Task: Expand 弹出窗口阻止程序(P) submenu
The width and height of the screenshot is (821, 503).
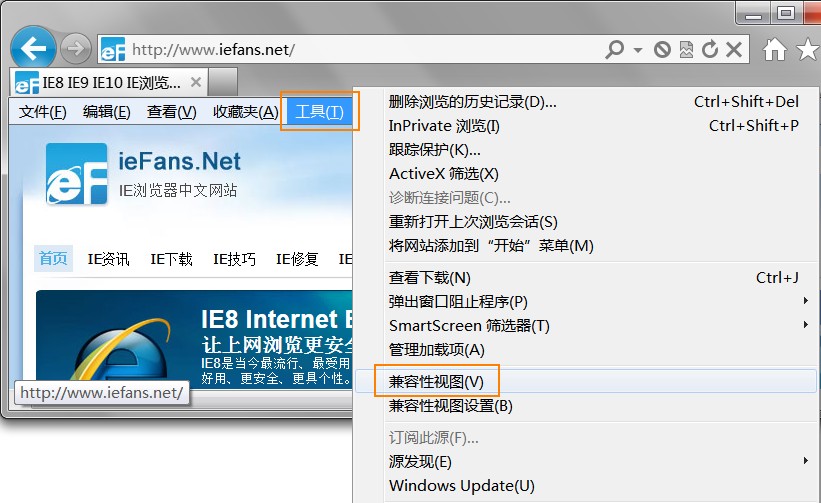Action: coord(585,302)
